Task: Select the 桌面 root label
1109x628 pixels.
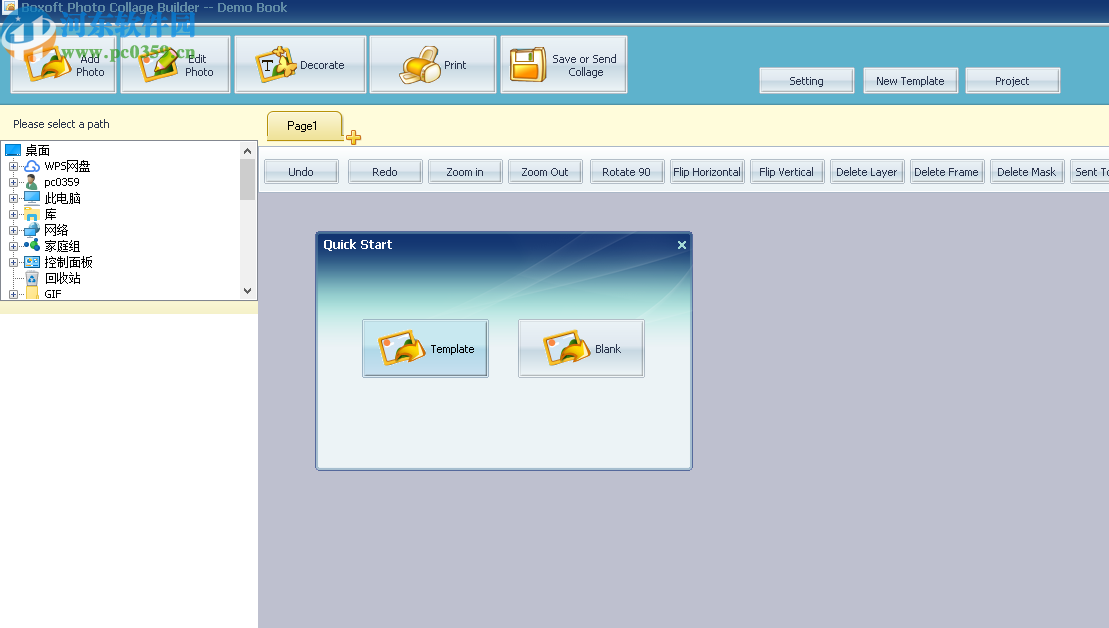Action: point(37,150)
